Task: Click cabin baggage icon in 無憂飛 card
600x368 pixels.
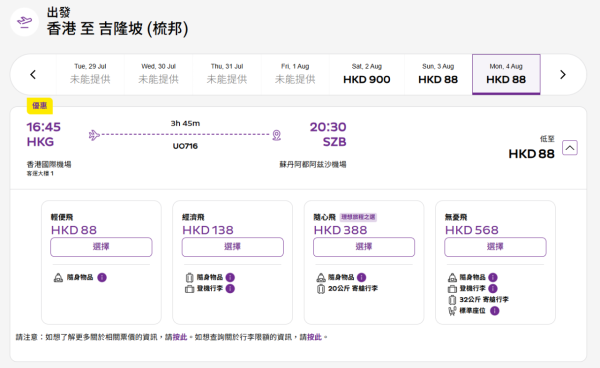Action: point(452,289)
